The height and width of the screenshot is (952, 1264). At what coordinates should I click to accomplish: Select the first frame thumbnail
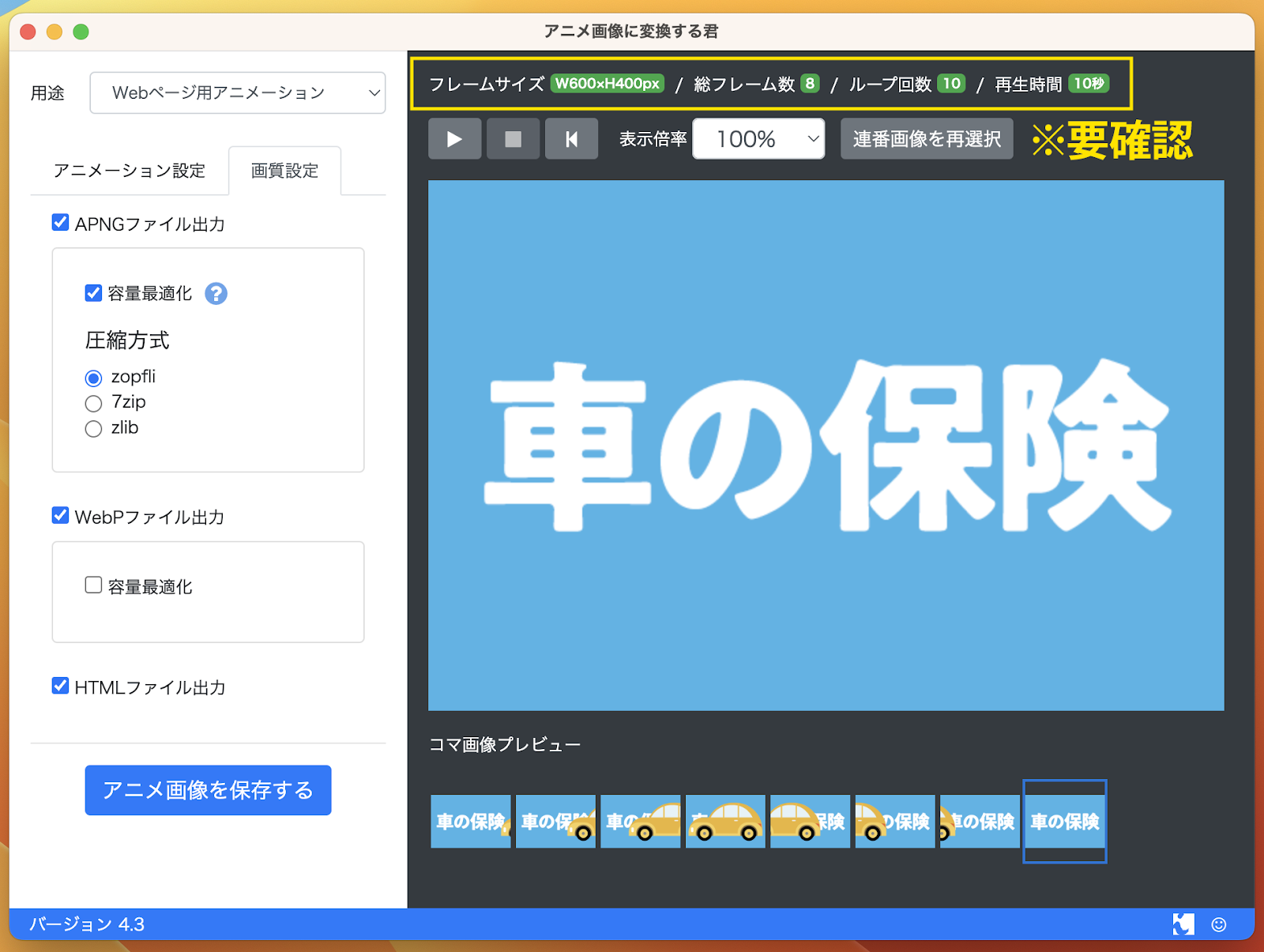(470, 822)
